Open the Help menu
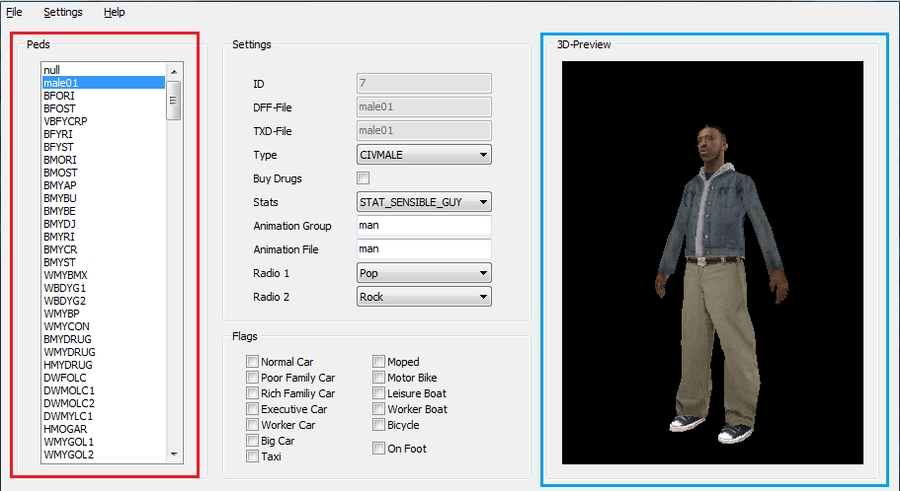The height and width of the screenshot is (491, 900). point(114,12)
